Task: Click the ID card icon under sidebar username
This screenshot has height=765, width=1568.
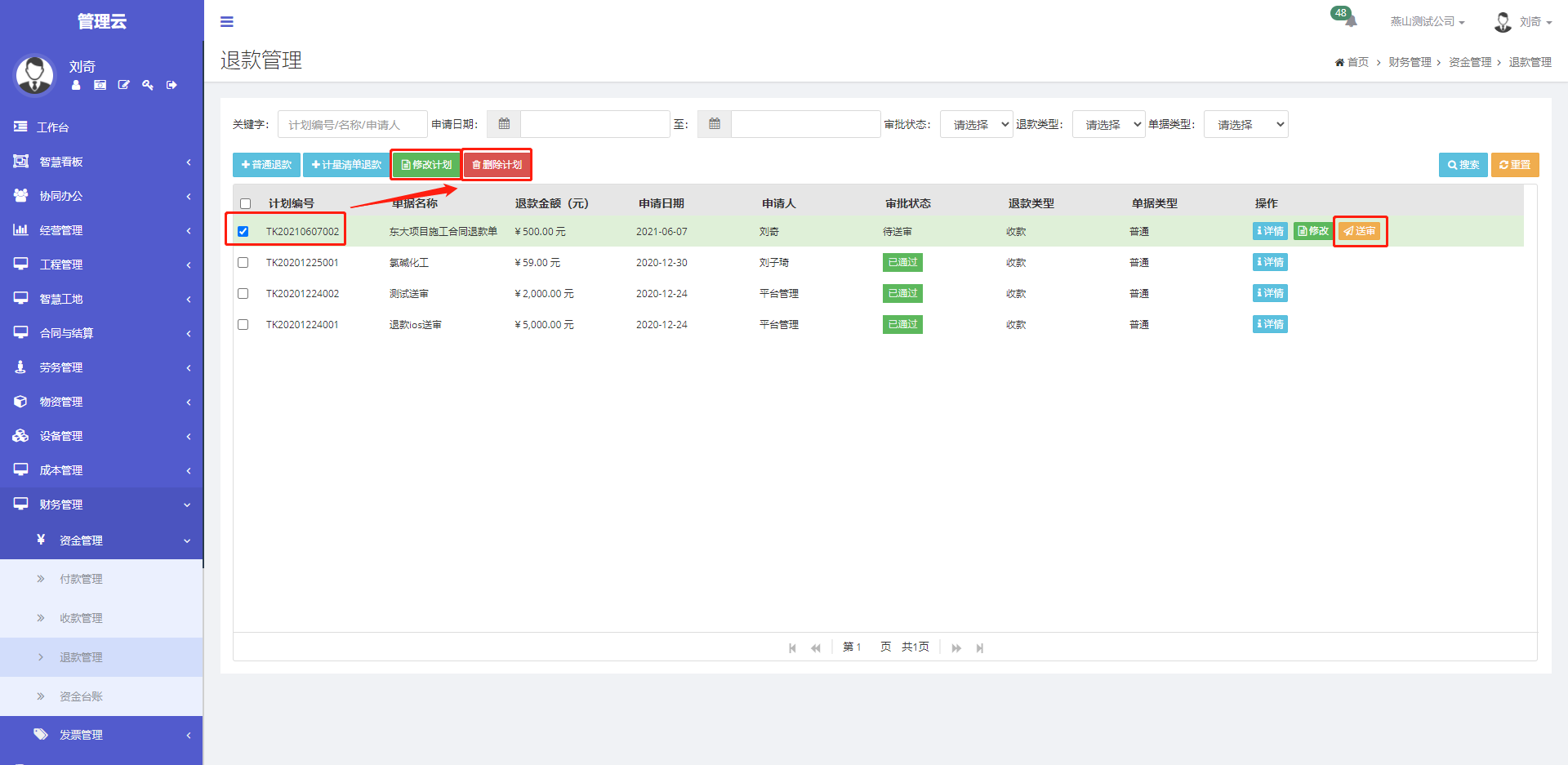Action: [100, 85]
